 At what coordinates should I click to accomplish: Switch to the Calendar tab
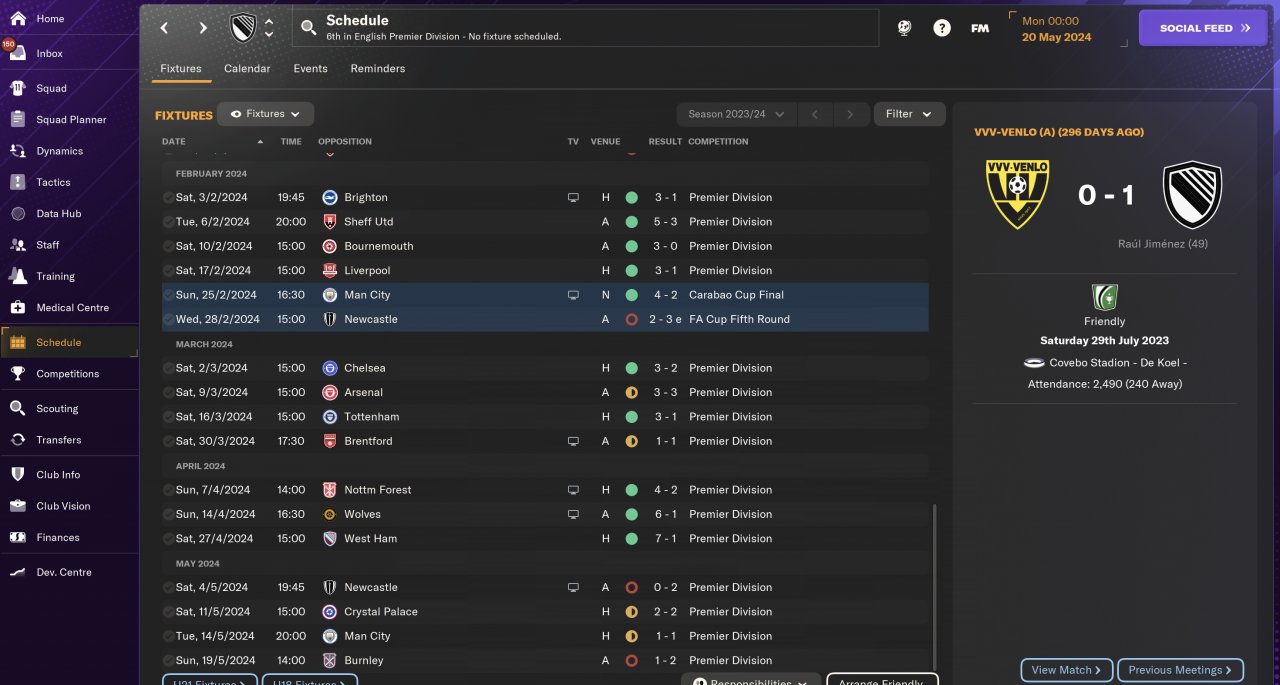[247, 69]
